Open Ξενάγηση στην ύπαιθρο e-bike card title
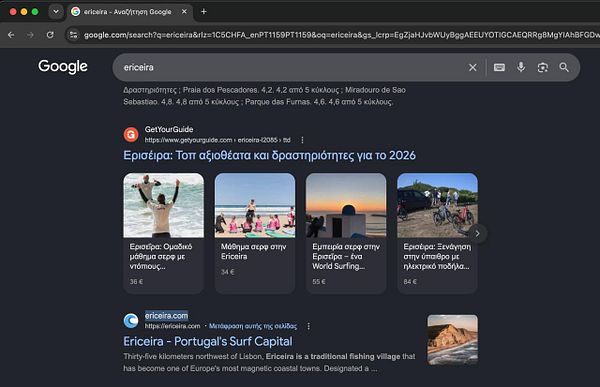The image size is (600, 387). click(437, 256)
